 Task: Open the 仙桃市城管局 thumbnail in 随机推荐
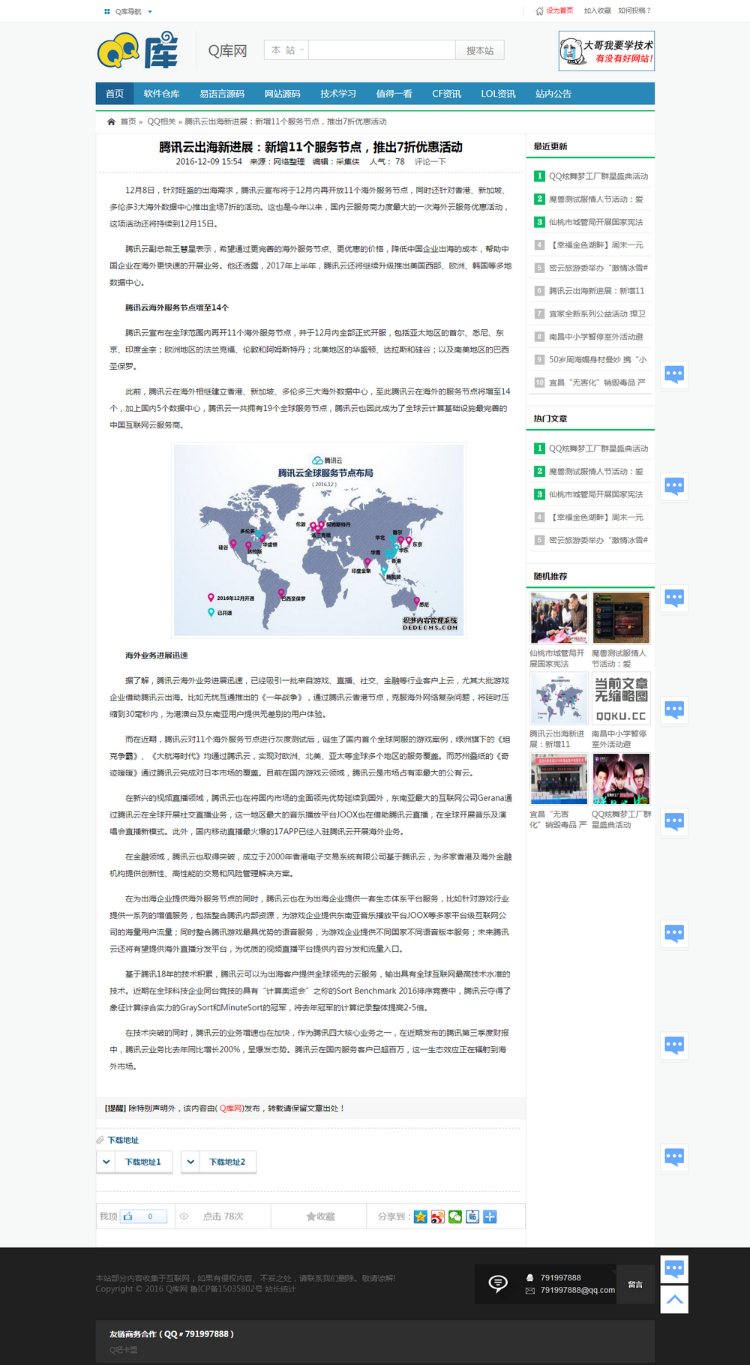click(x=559, y=619)
